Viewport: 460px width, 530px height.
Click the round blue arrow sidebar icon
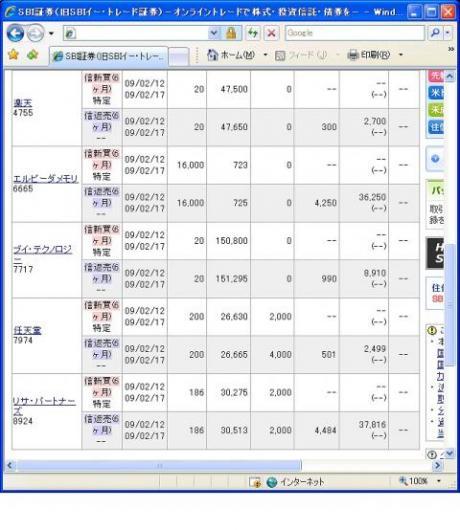435,158
